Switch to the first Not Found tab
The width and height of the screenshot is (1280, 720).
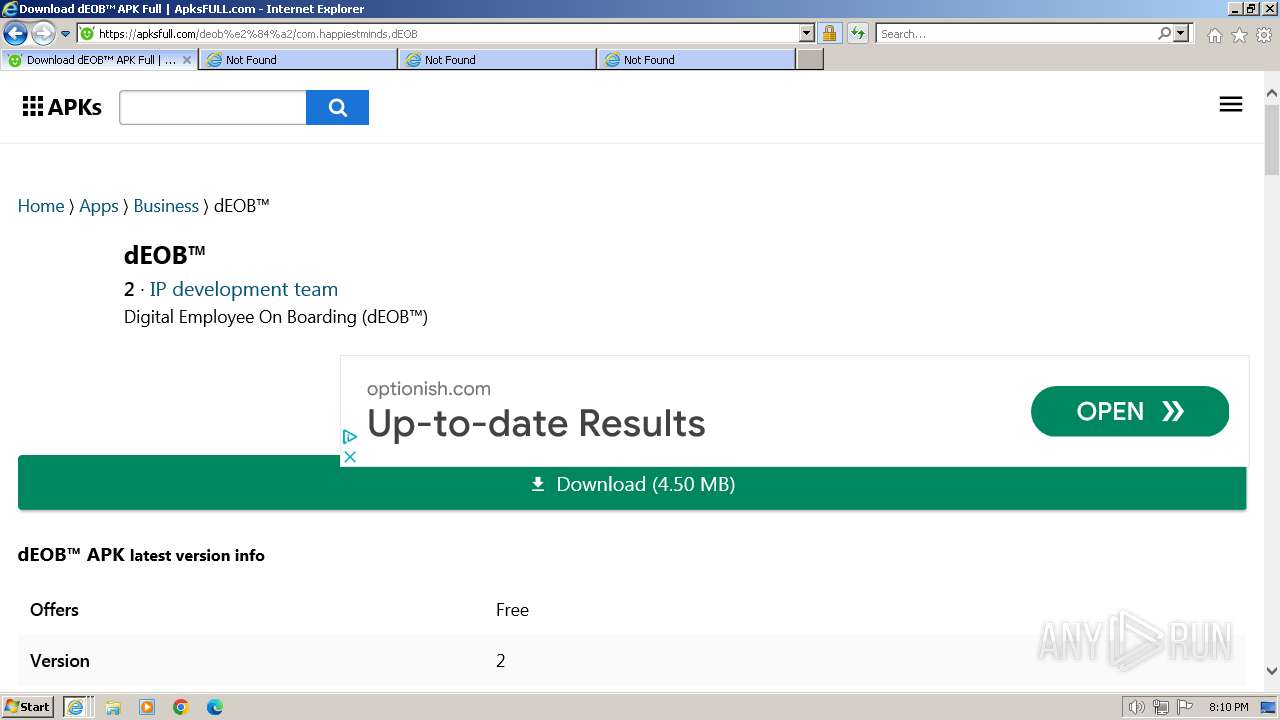(298, 60)
